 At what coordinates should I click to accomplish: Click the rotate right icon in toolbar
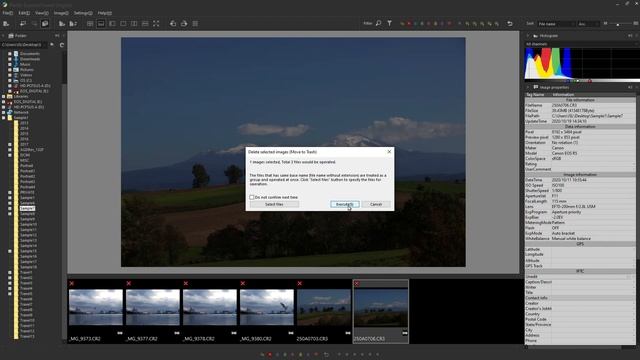(184, 24)
